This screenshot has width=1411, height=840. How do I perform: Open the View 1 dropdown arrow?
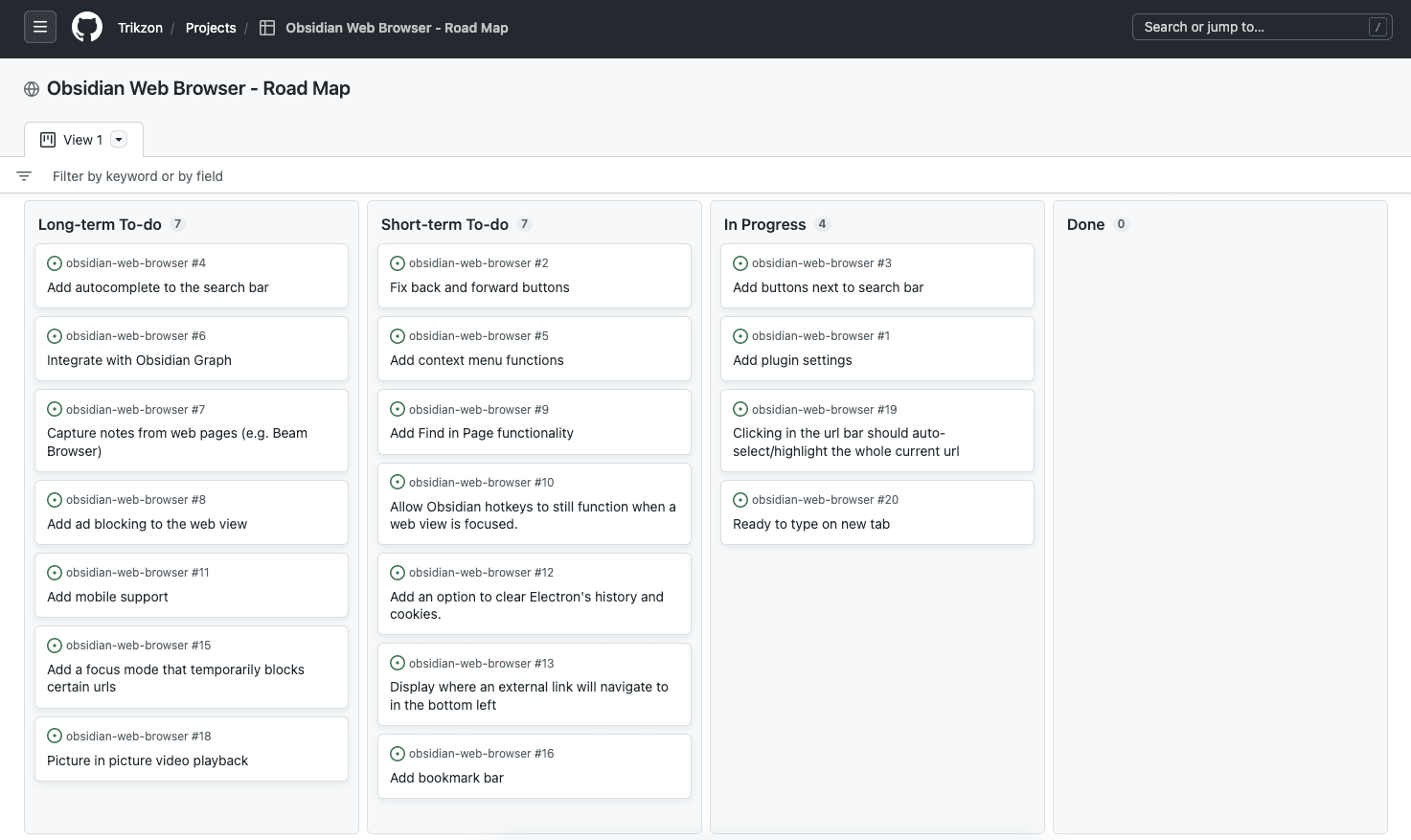point(119,140)
